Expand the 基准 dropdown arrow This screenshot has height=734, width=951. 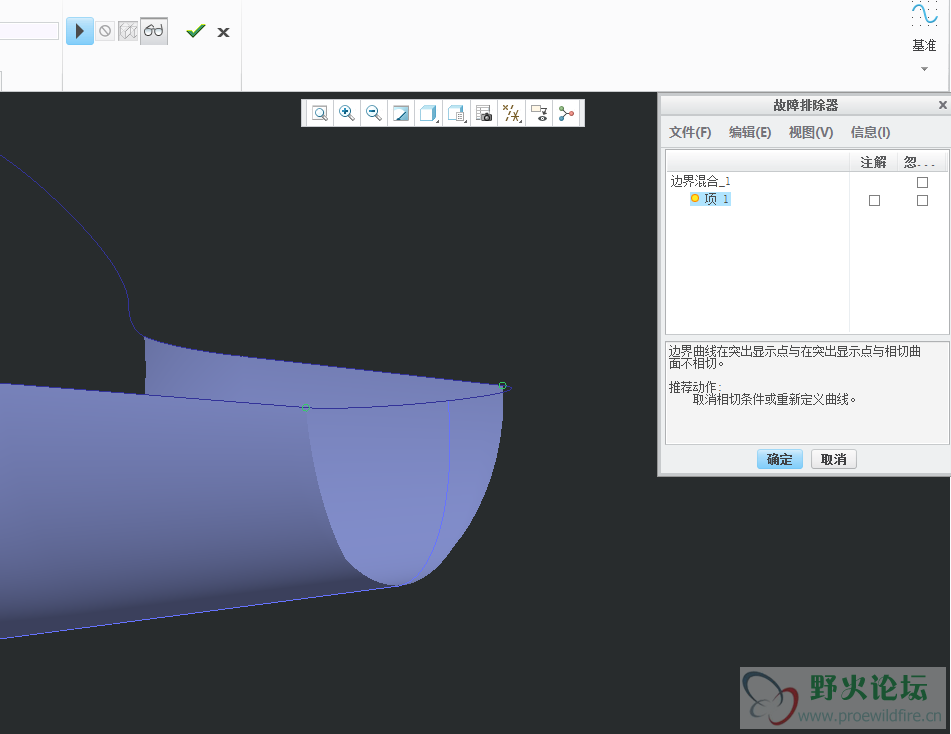click(x=924, y=69)
